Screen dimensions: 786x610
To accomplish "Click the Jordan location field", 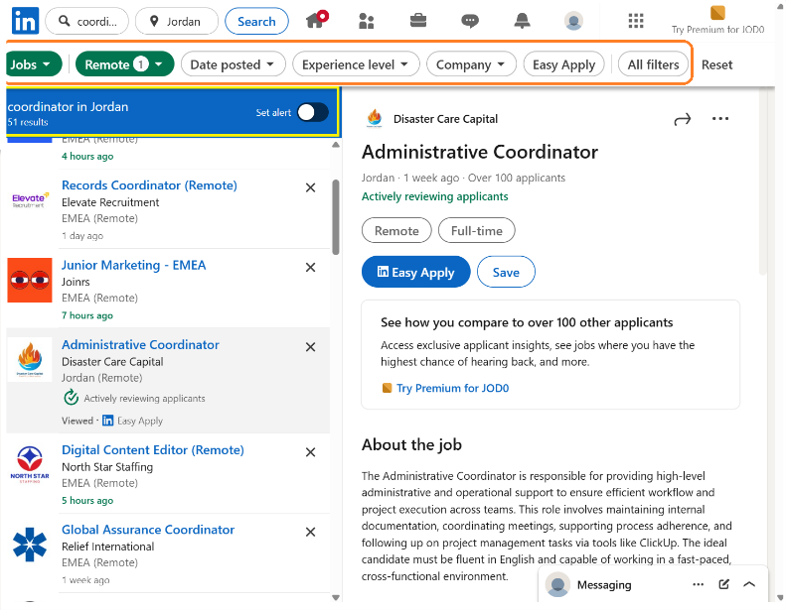I will click(177, 22).
